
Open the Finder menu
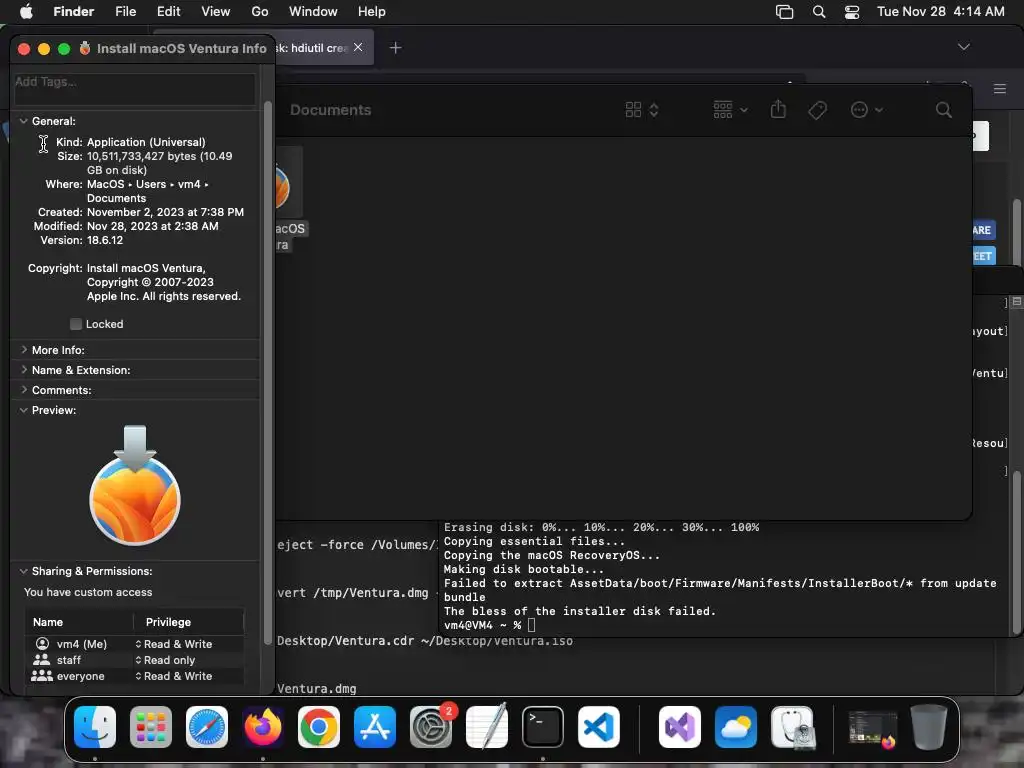pos(74,11)
